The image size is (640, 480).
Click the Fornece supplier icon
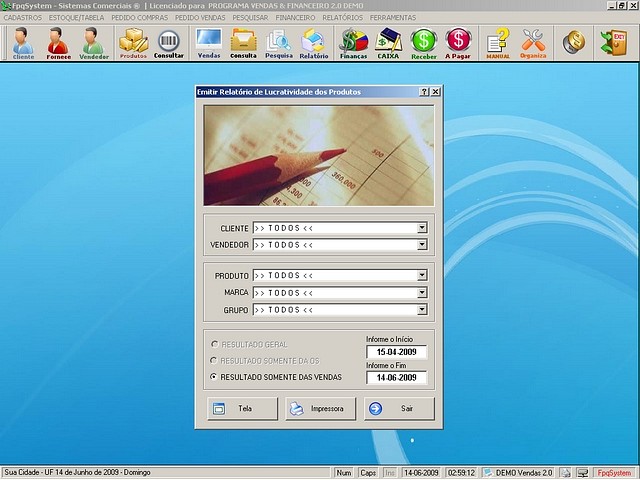[58, 43]
